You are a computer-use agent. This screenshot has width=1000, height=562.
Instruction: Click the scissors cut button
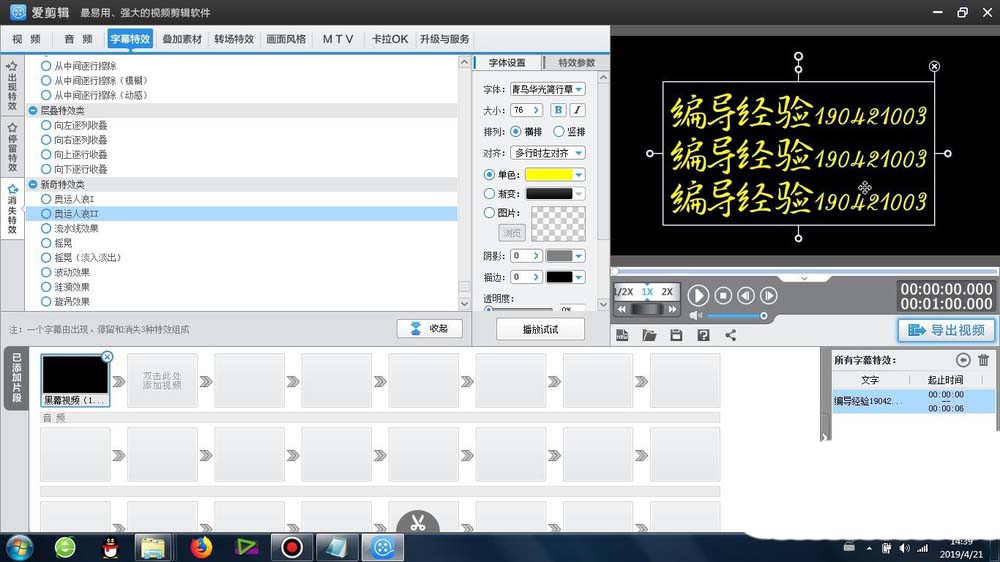click(x=418, y=522)
